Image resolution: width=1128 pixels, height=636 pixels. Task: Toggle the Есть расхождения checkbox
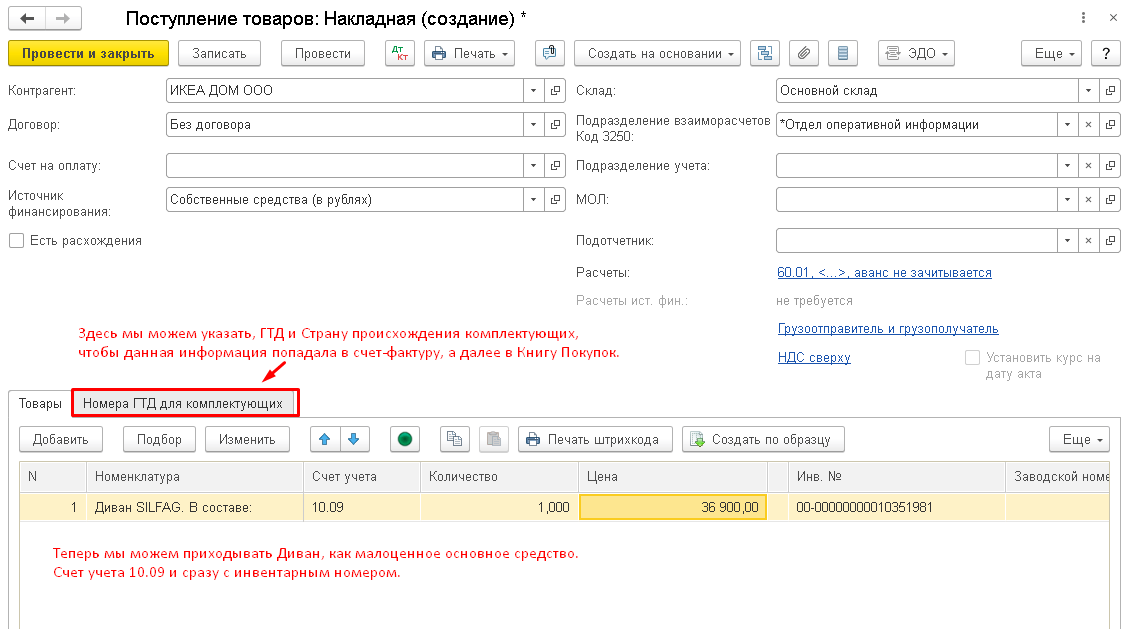pyautogui.click(x=17, y=240)
